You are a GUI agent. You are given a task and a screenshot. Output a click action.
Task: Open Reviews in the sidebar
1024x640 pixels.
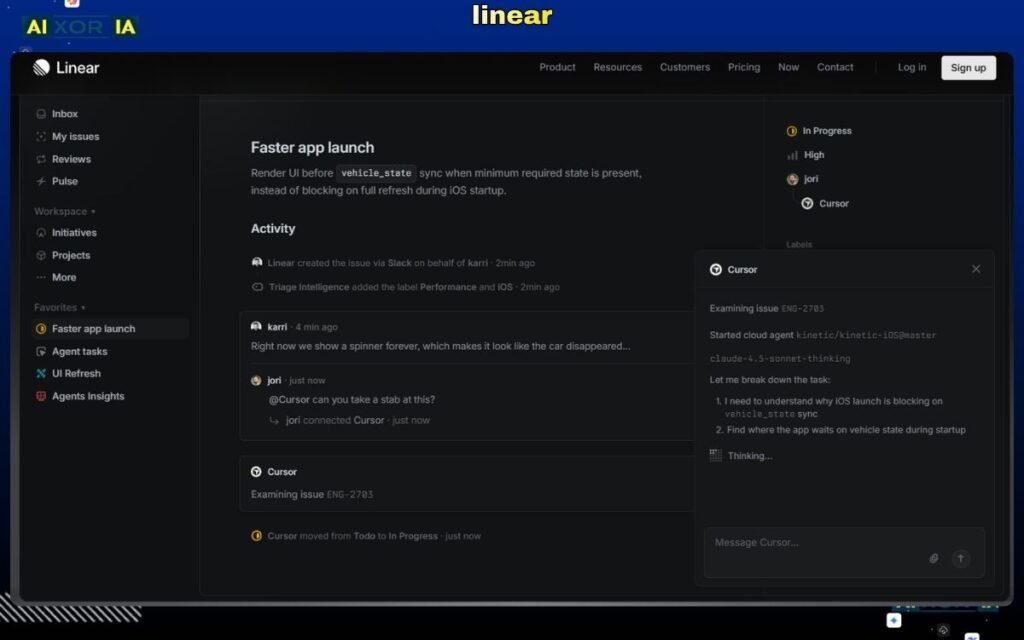click(41, 158)
